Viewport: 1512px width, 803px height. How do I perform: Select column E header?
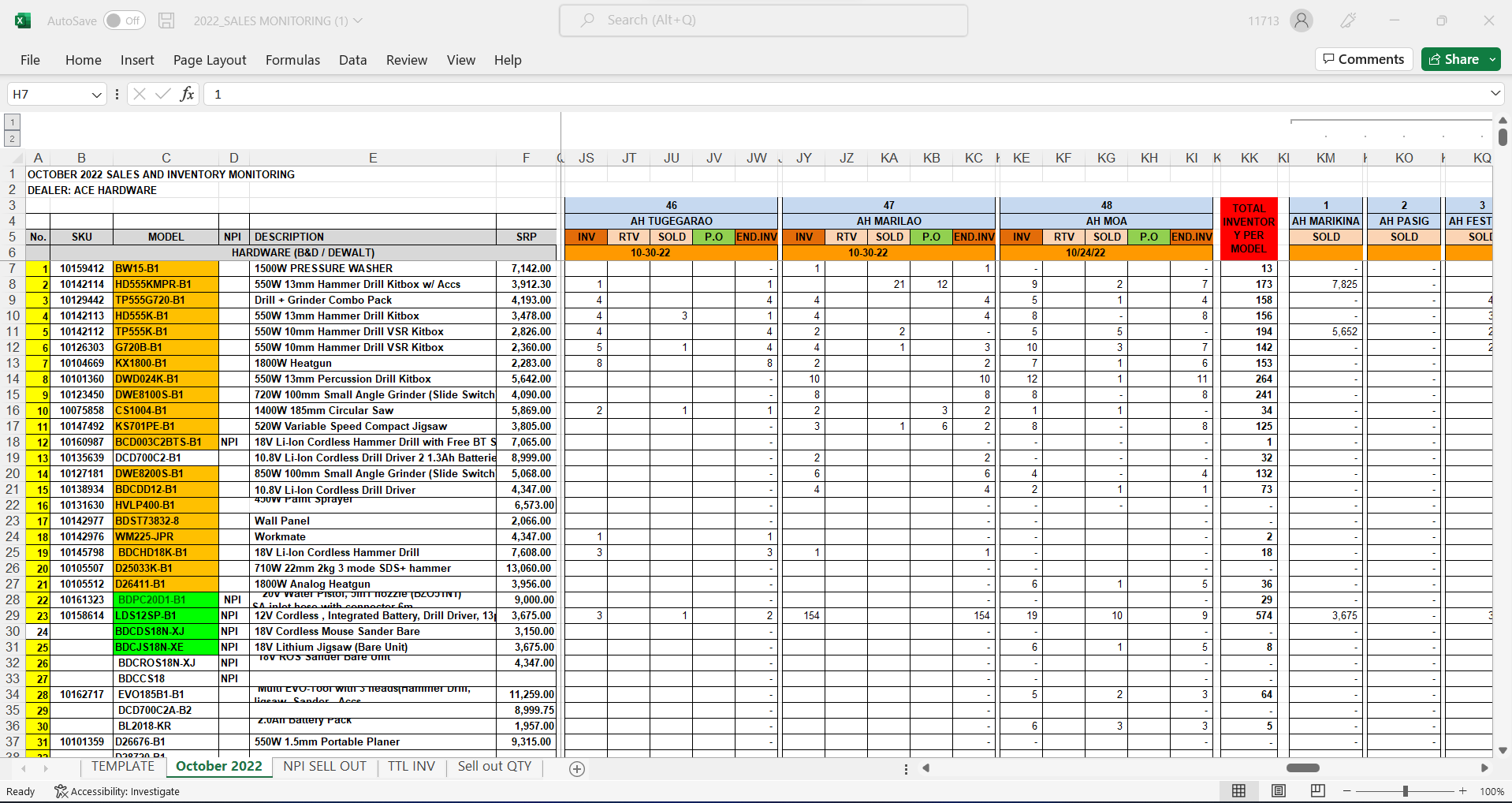(x=373, y=158)
